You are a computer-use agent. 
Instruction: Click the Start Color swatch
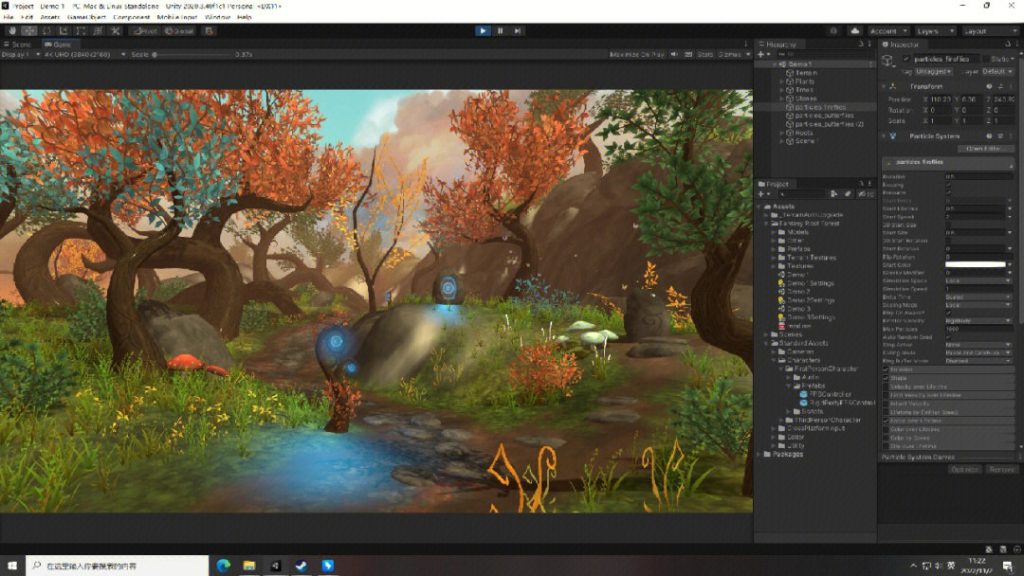click(976, 264)
